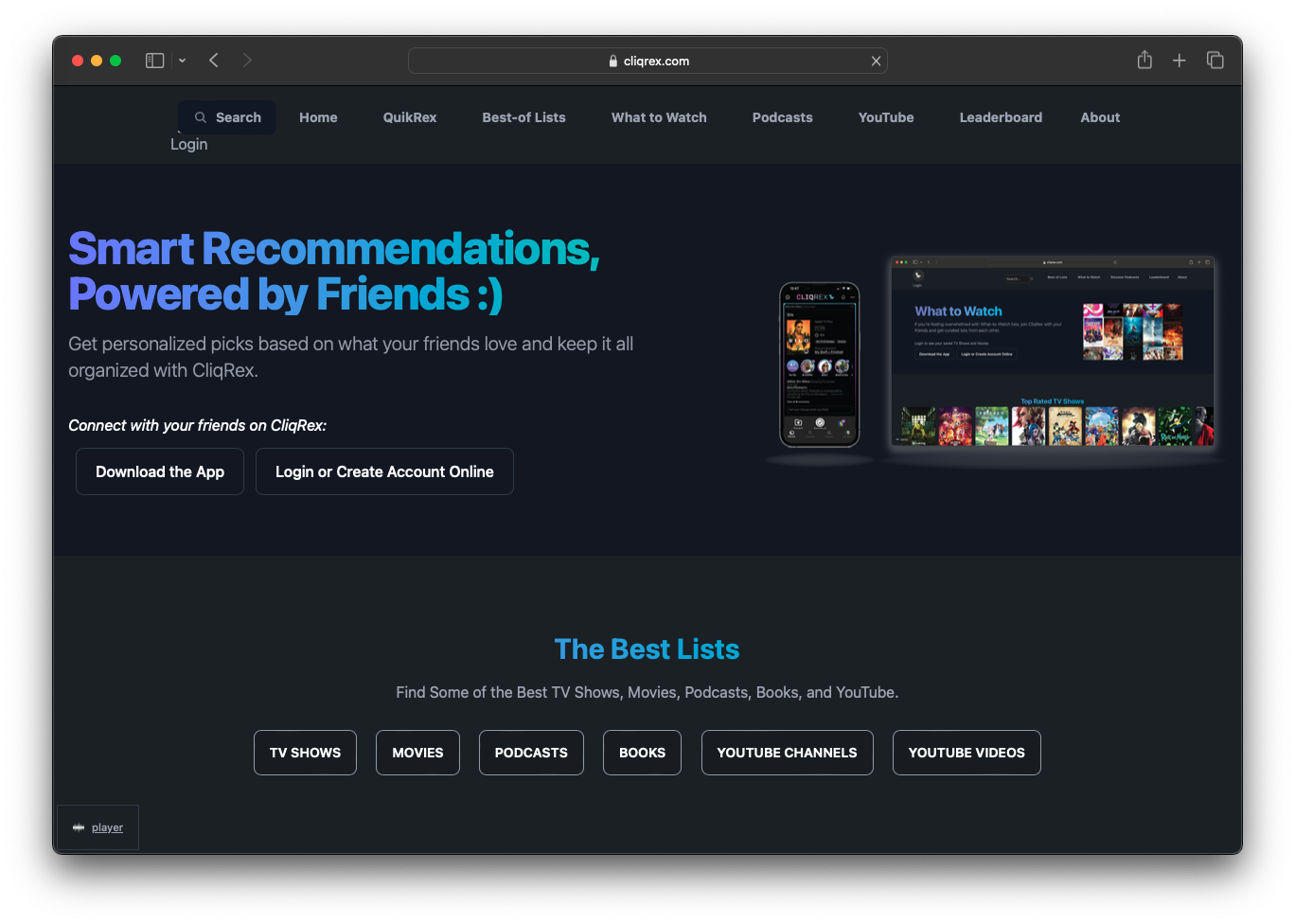This screenshot has width=1295, height=924.
Task: Open the Home nav item
Action: tap(318, 117)
